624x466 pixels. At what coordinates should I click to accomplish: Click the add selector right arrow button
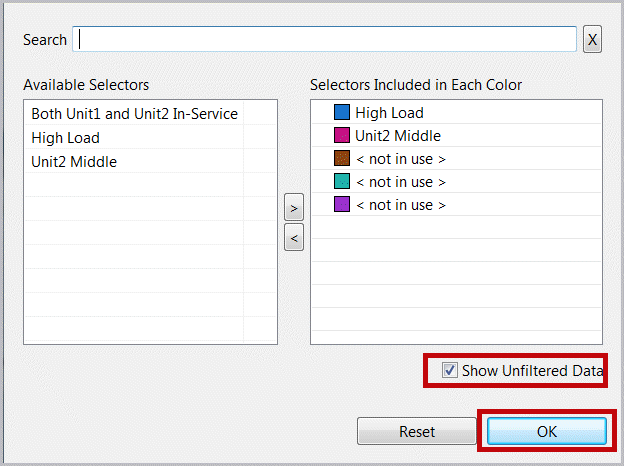(294, 209)
